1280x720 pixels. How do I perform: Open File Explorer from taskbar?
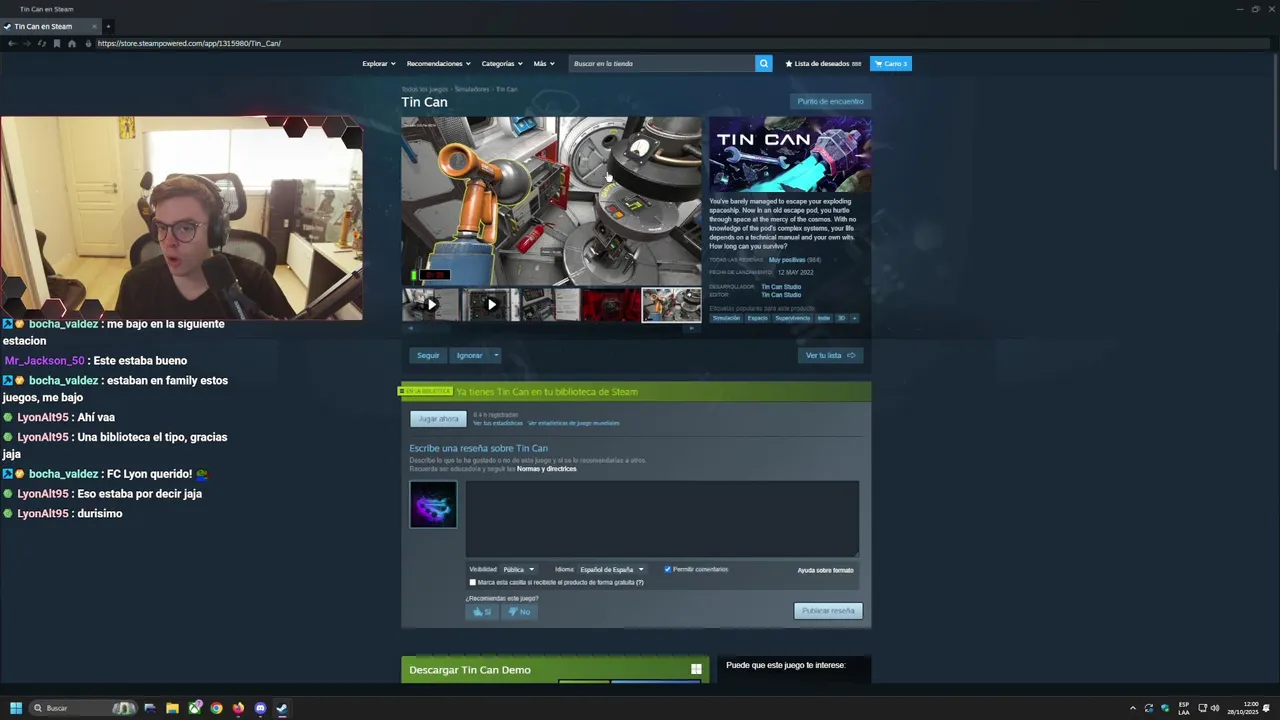(x=172, y=708)
